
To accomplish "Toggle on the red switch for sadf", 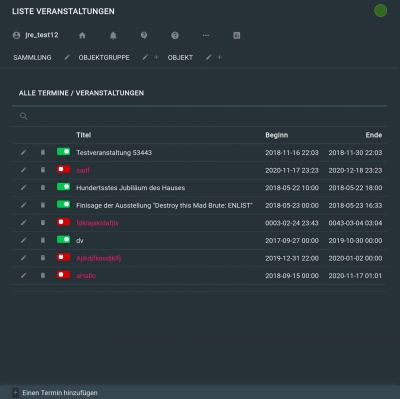I will pyautogui.click(x=63, y=169).
